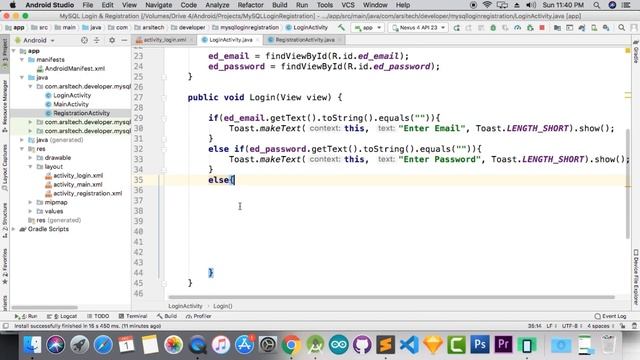
Task: Open the Terminal tool window
Action: click(x=133, y=316)
